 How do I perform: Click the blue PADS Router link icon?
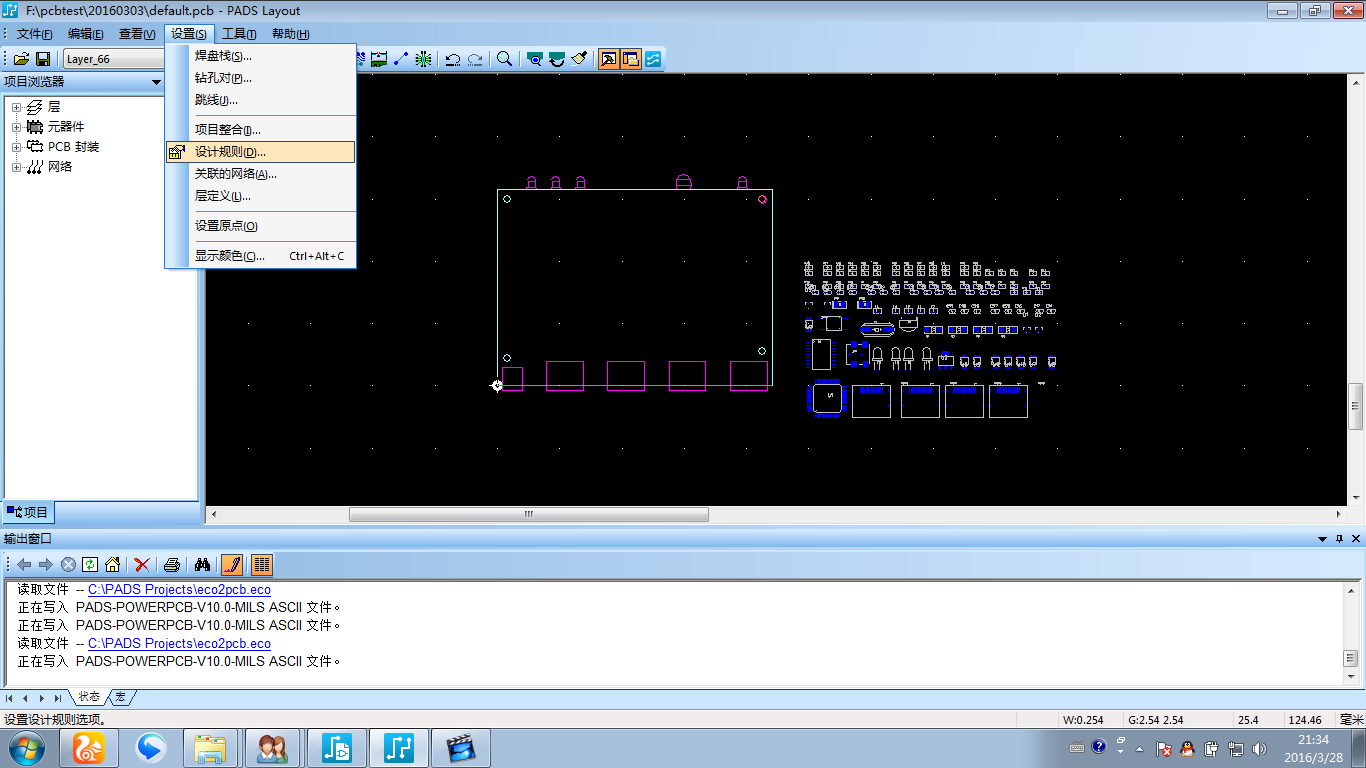tap(653, 59)
